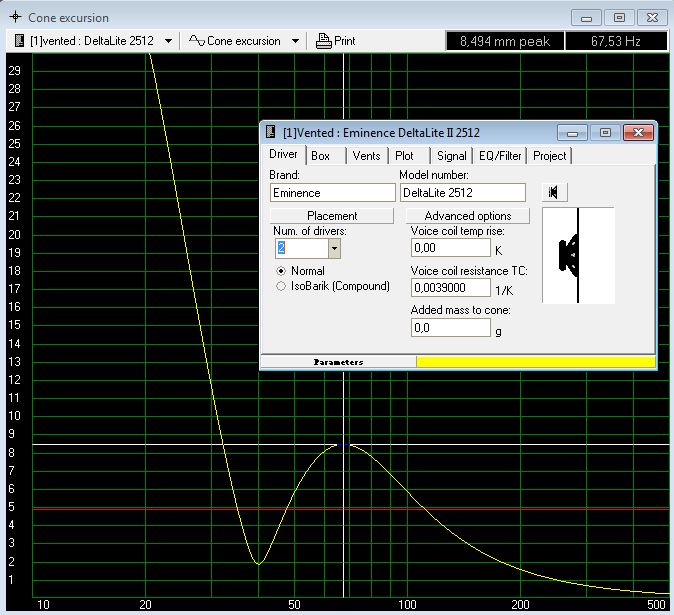Click the Cone excursion window title icon
The image size is (674, 615).
click(14, 18)
